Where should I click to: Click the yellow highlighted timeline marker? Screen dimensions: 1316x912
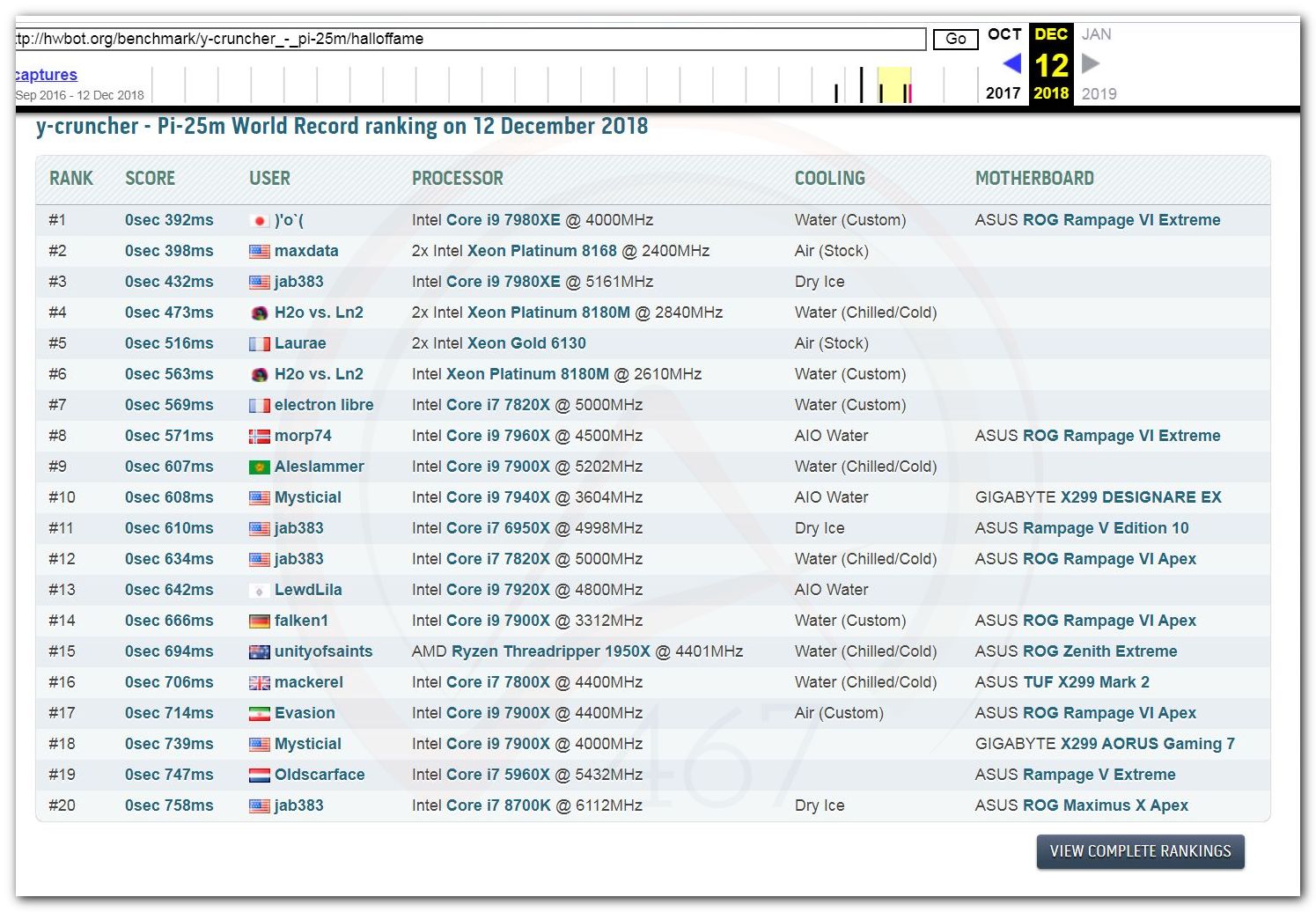[894, 86]
